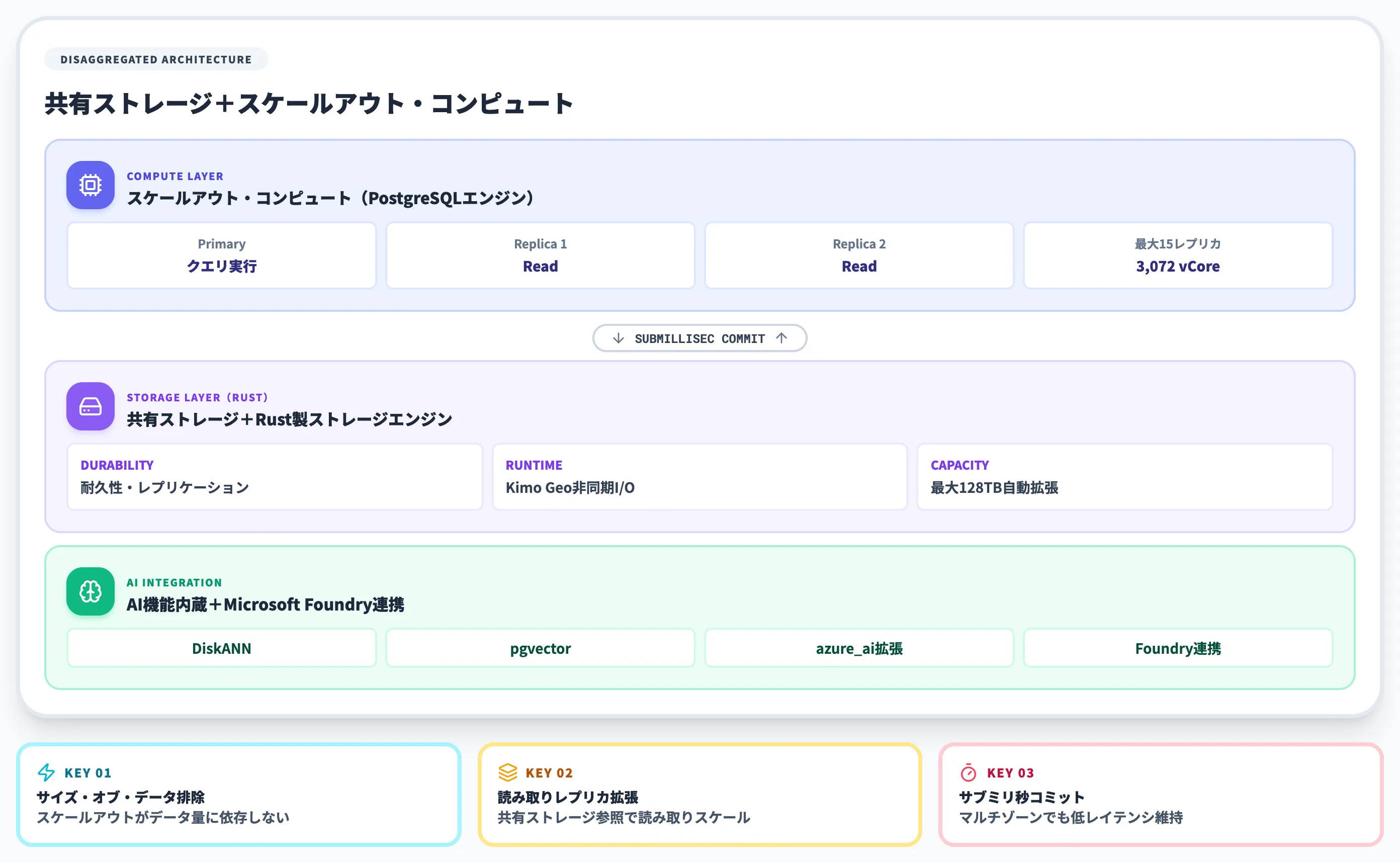Click the スケールアウトがデータ量に依存しない description
Image resolution: width=1400 pixels, height=863 pixels.
[x=163, y=817]
